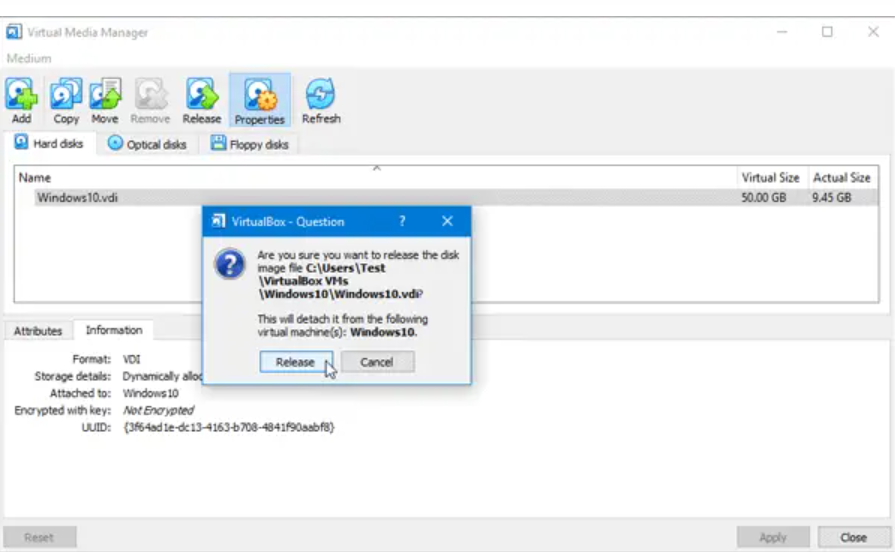Click the Move disk toolbar icon
The height and width of the screenshot is (552, 895).
[105, 101]
